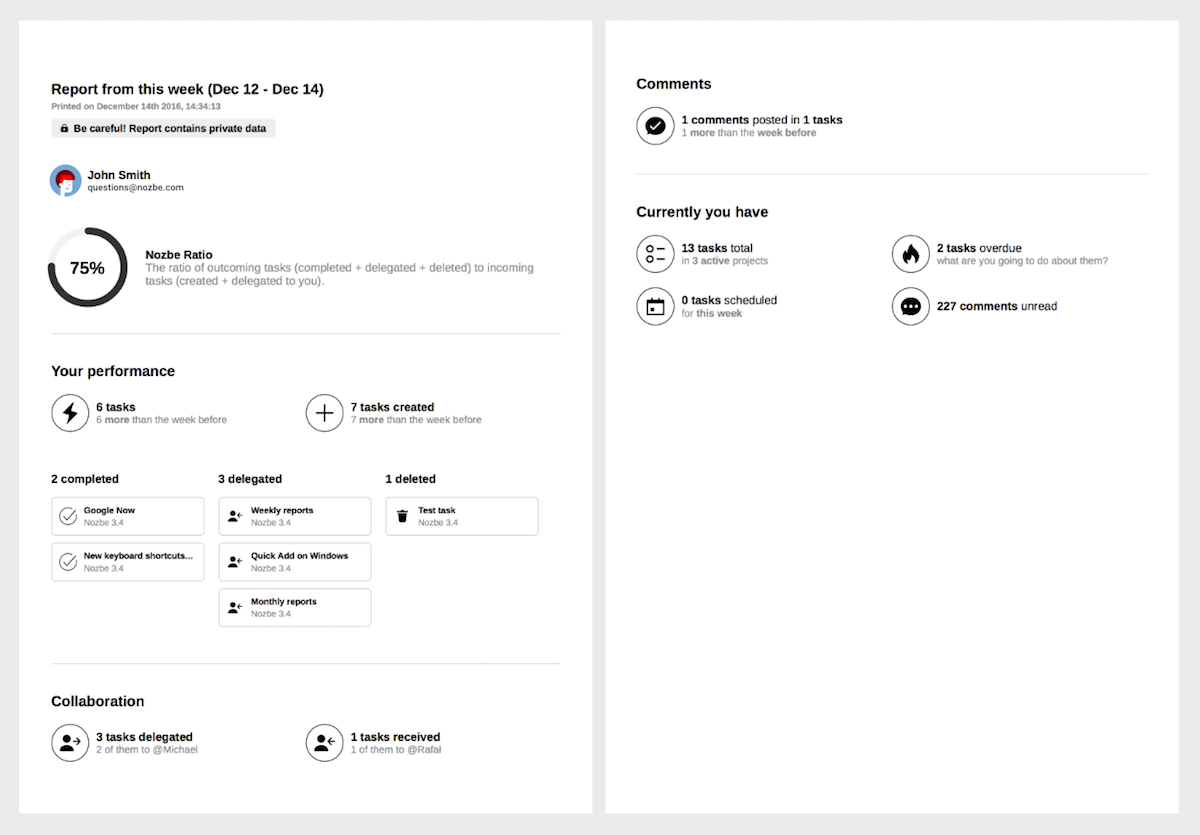Click the 'Comments' section heading
This screenshot has width=1200, height=835.
[x=674, y=84]
